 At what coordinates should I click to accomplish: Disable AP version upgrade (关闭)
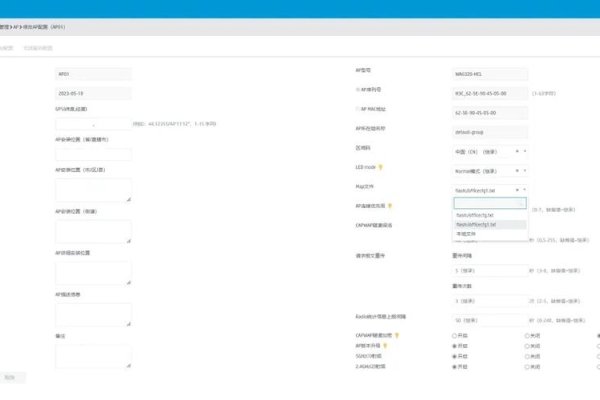tap(527, 346)
